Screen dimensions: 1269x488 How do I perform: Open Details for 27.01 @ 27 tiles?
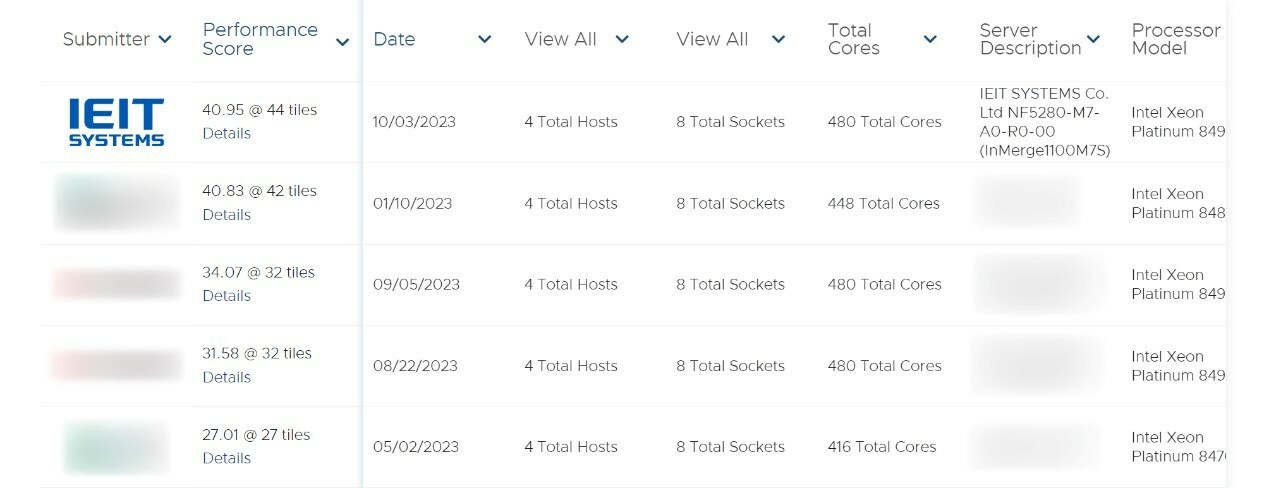226,458
